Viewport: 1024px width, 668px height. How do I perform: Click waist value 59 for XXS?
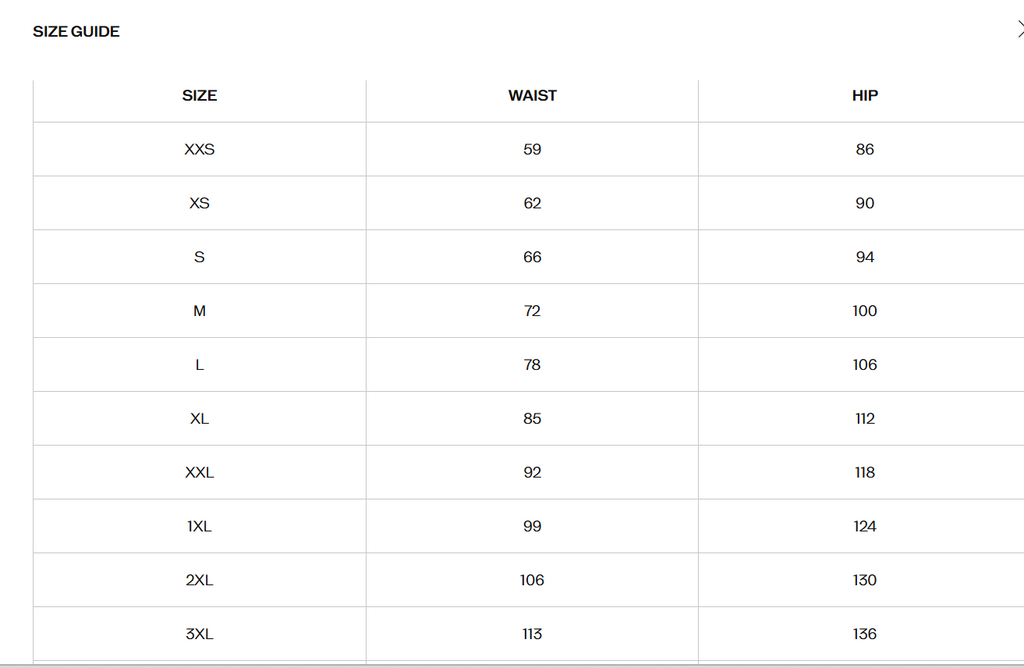532,150
